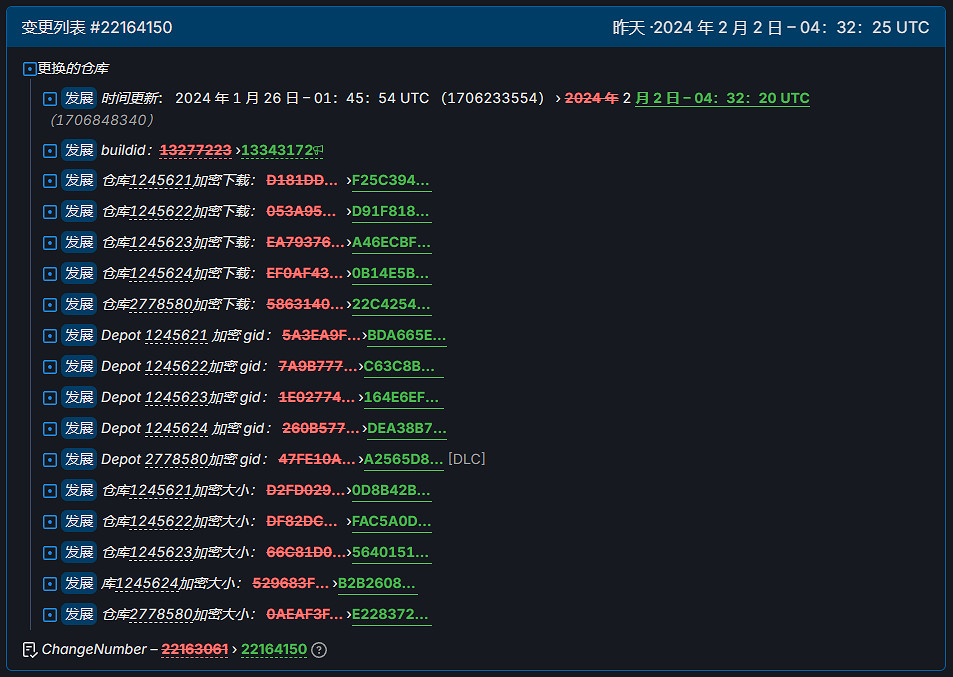The height and width of the screenshot is (677, 953).
Task: Expand the truncated red hash 7A9B777…
Action: [318, 367]
